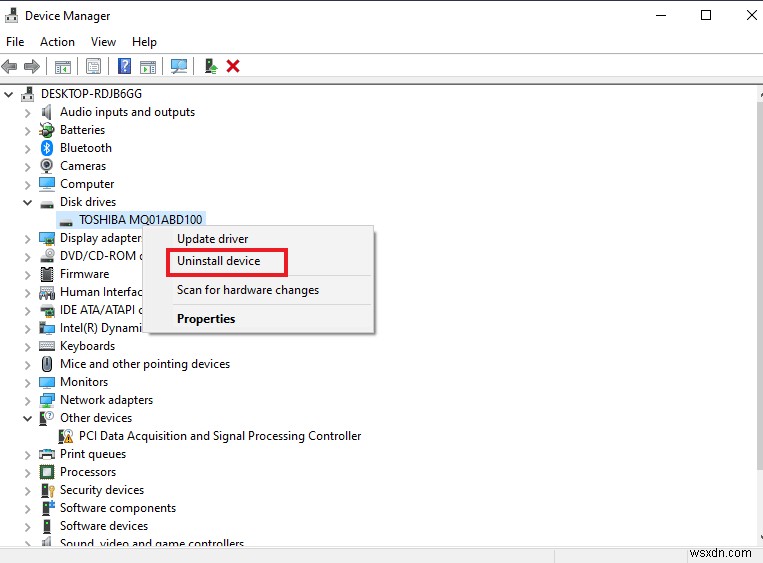The width and height of the screenshot is (763, 563).
Task: Click the Disk drives category icon
Action: (47, 204)
